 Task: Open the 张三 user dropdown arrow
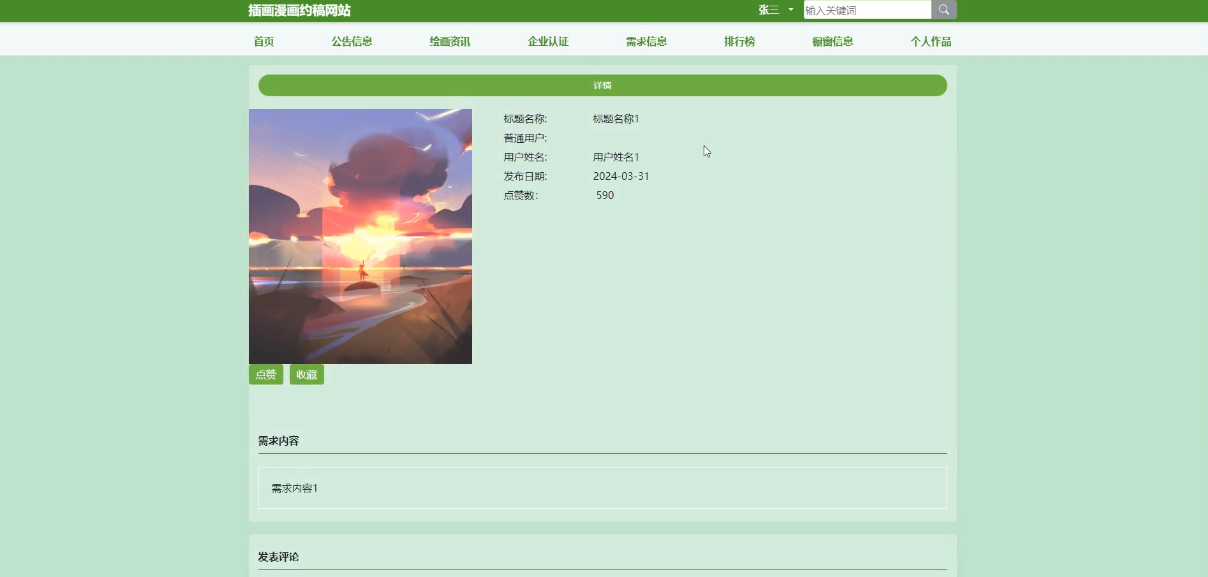tap(791, 10)
